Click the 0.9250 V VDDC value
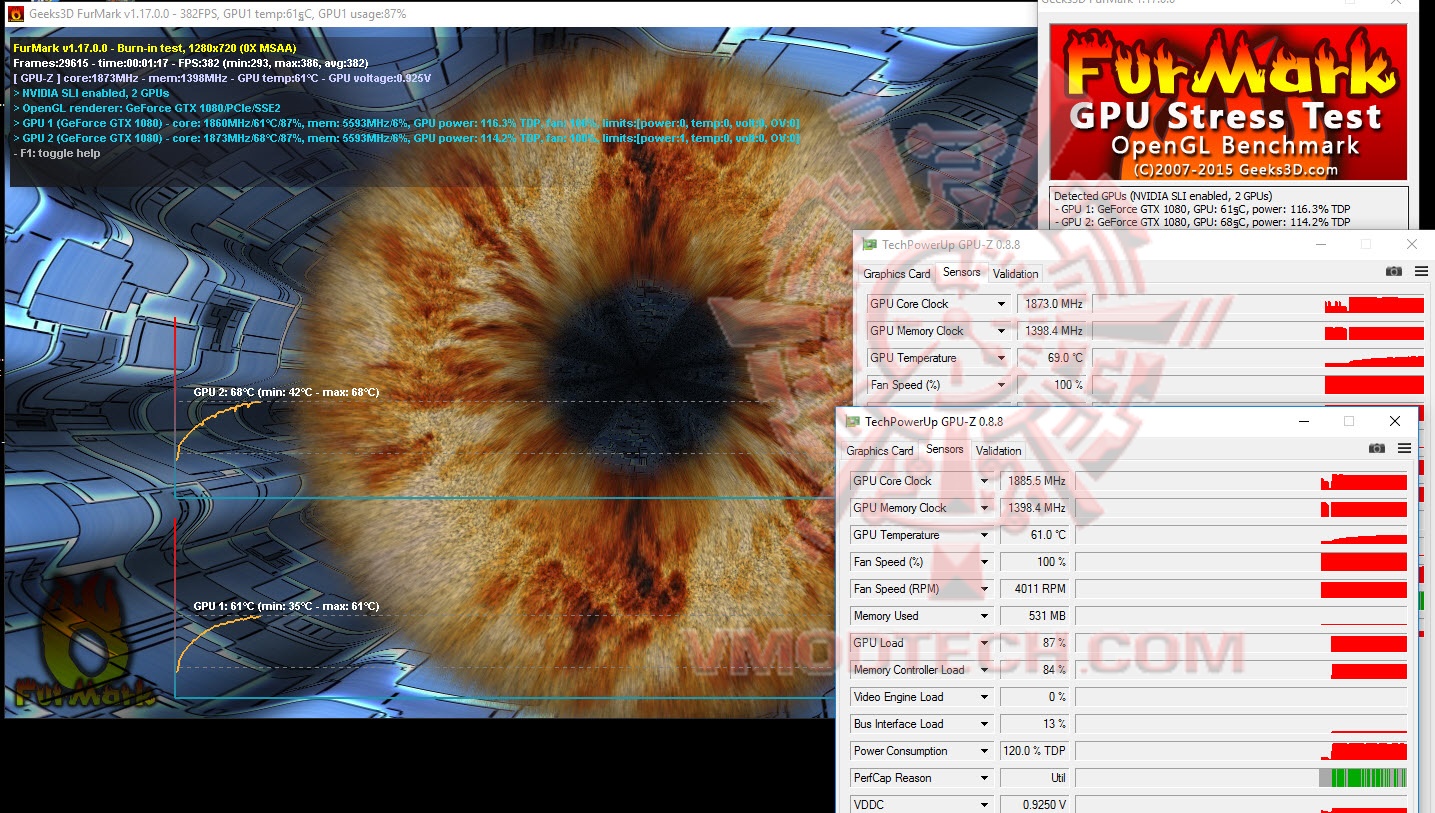 point(1036,805)
